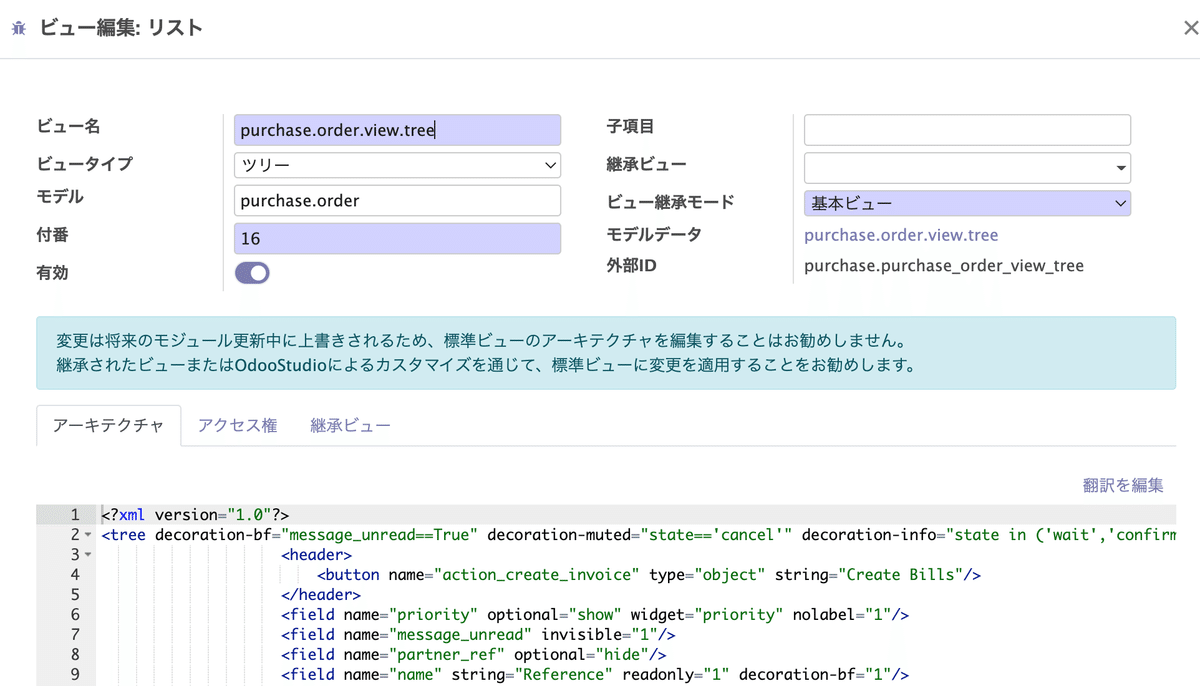1200x686 pixels.
Task: Select the 付番 field containing 16
Action: (397, 238)
